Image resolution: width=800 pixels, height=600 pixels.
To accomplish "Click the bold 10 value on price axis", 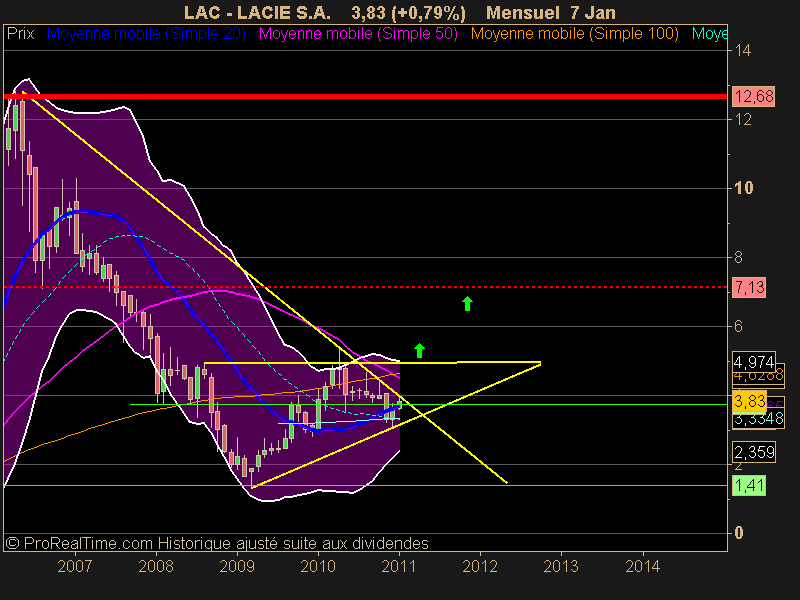I will [x=744, y=188].
